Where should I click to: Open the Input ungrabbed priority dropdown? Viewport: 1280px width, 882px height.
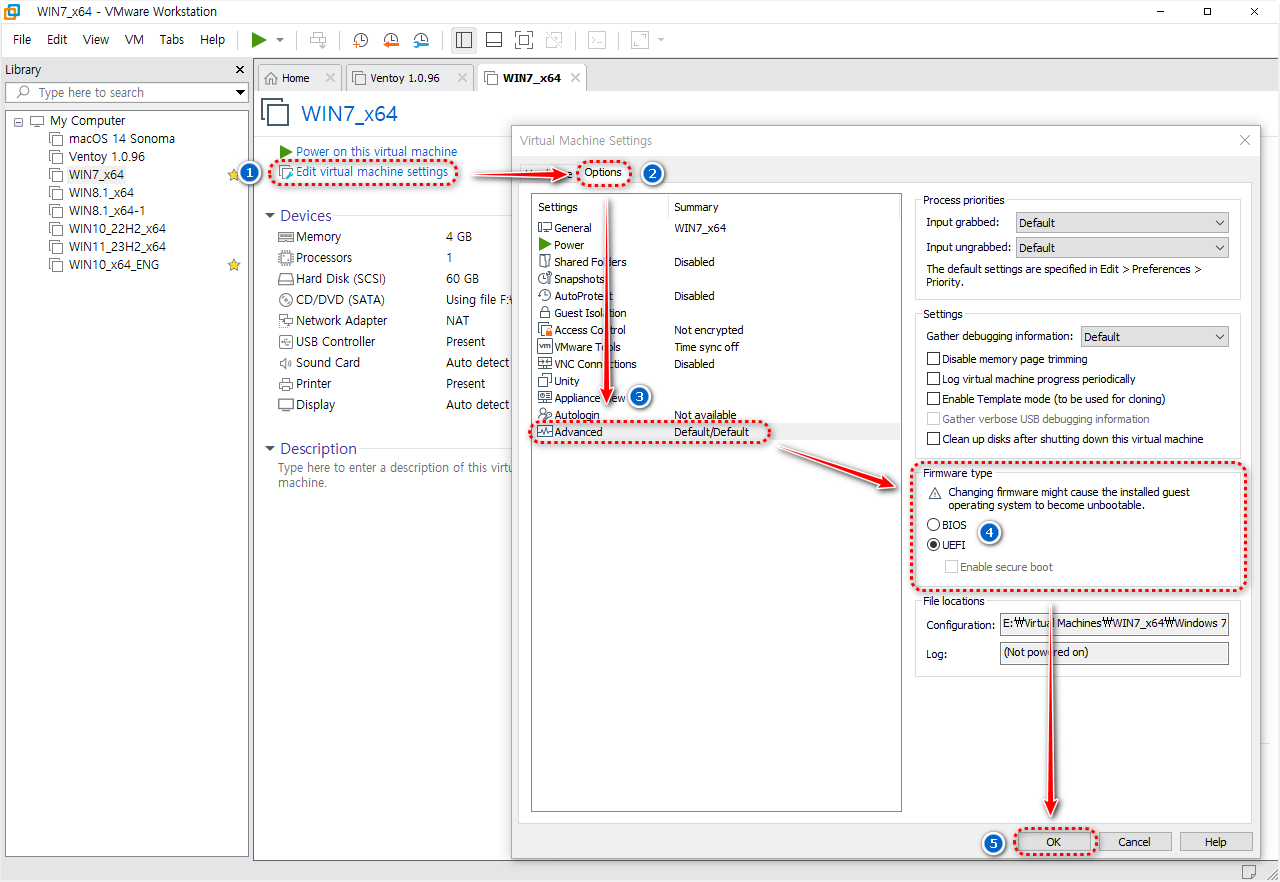tap(1122, 248)
